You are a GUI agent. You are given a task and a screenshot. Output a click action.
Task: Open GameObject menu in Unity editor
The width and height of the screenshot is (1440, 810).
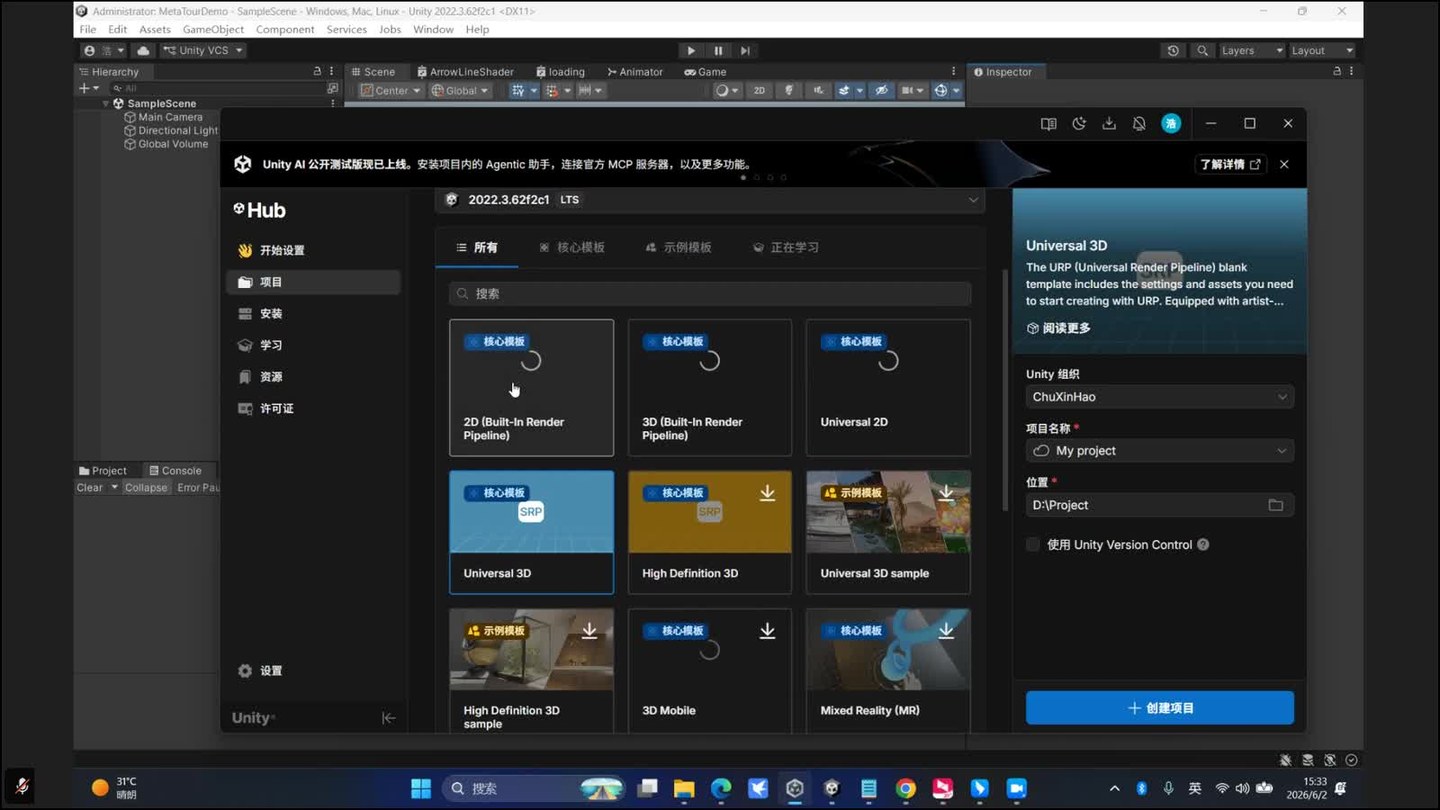(x=213, y=30)
